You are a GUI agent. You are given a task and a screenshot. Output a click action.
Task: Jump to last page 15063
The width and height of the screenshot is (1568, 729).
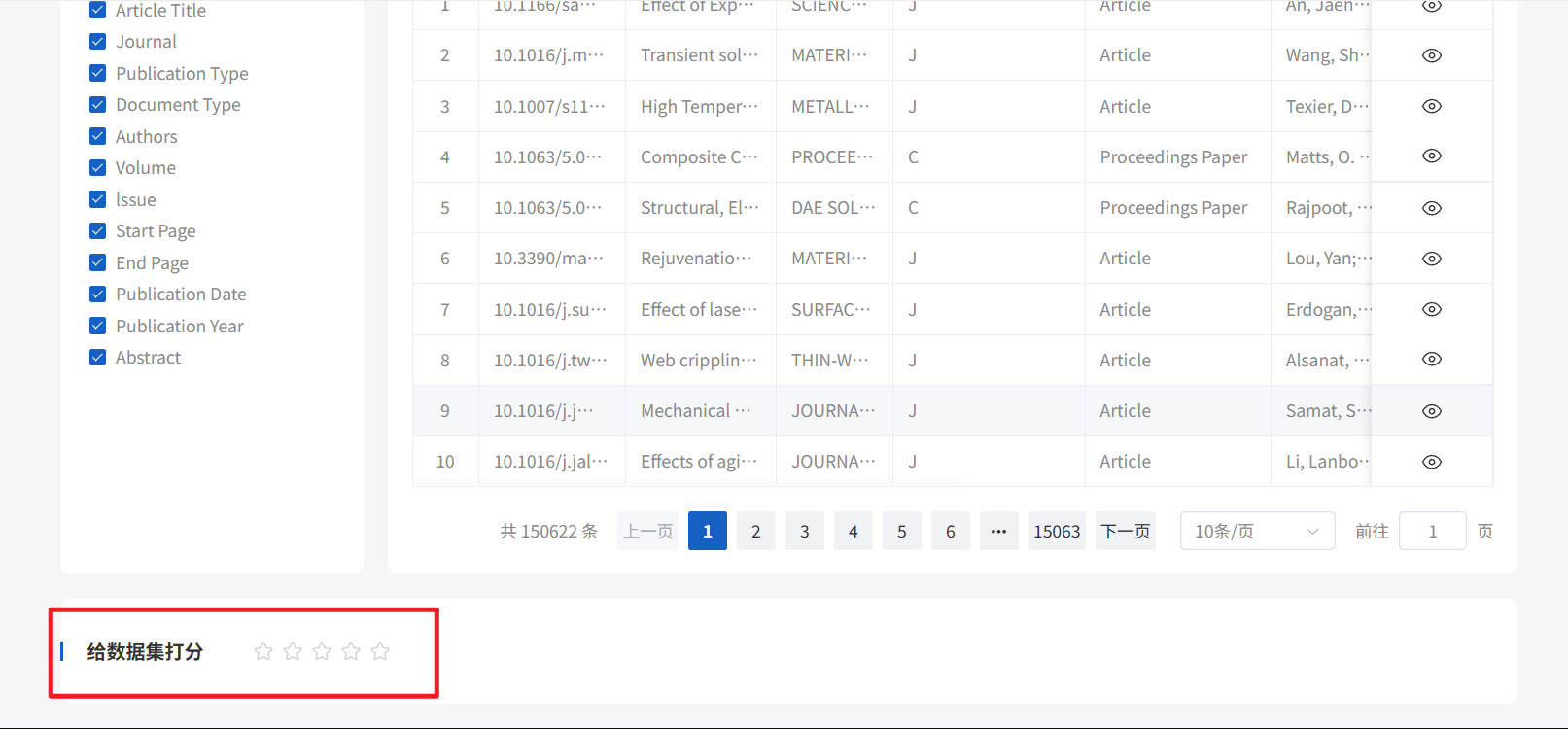pyautogui.click(x=1056, y=531)
